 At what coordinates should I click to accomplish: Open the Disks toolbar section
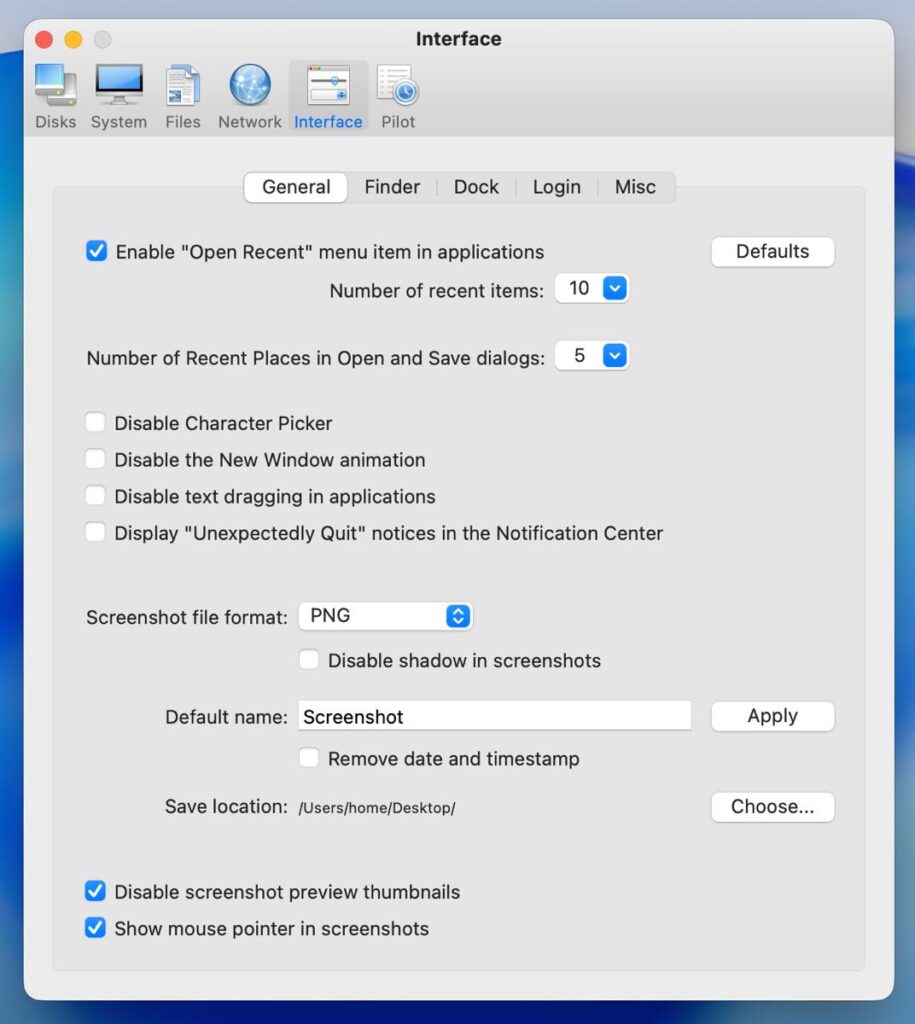click(x=55, y=96)
